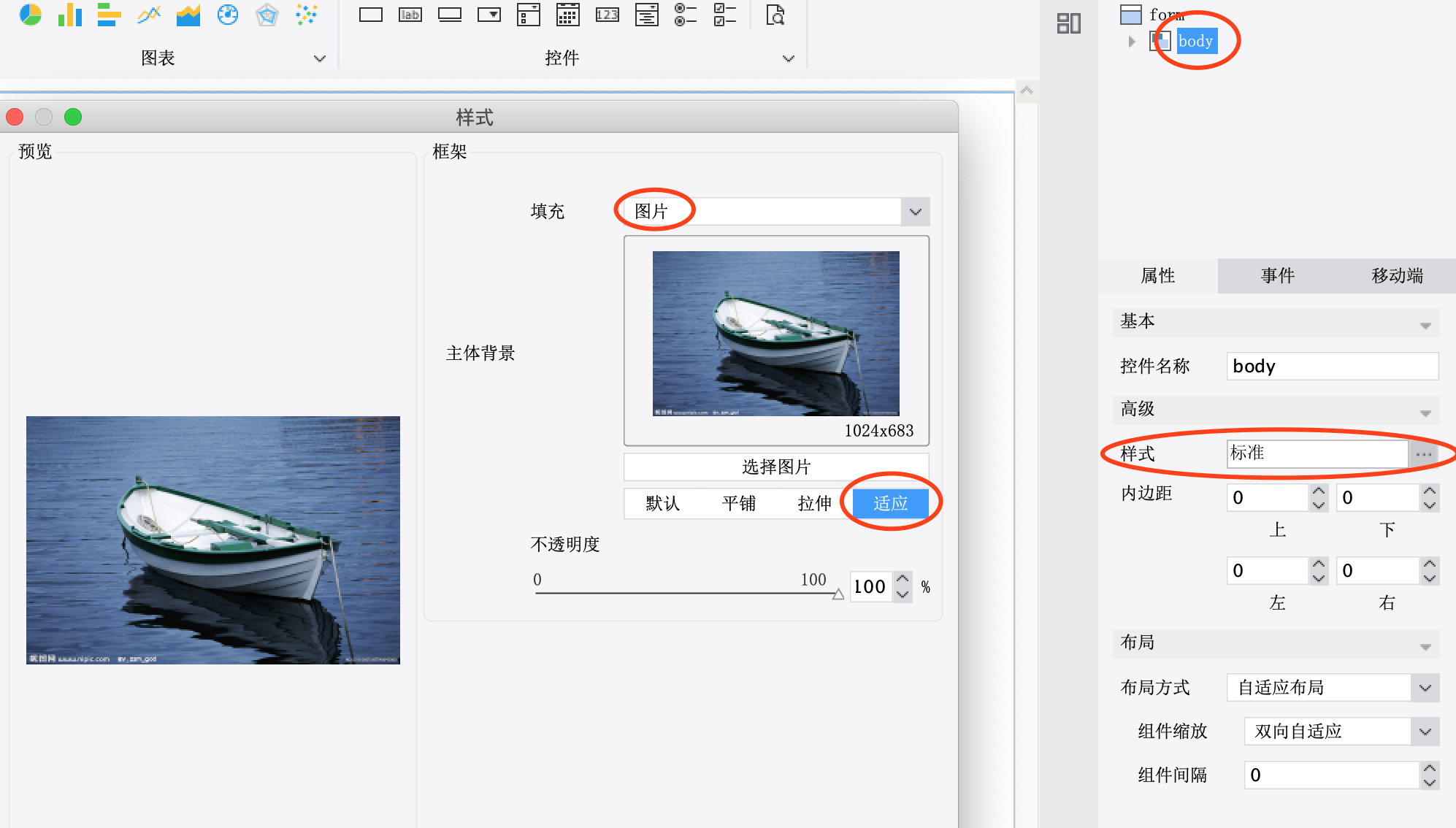Insert a radar chart
Image resolution: width=1456 pixels, height=828 pixels.
pos(267,15)
